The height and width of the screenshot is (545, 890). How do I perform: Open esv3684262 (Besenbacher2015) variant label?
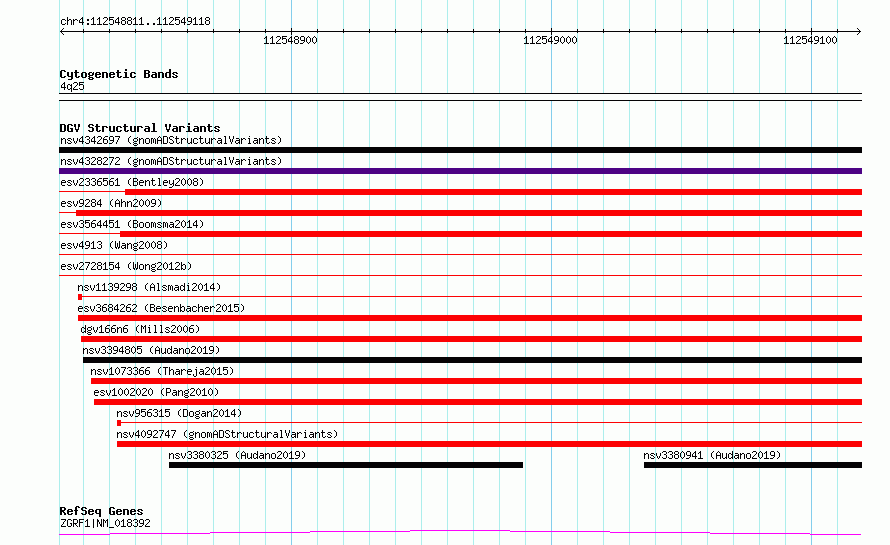coord(161,308)
